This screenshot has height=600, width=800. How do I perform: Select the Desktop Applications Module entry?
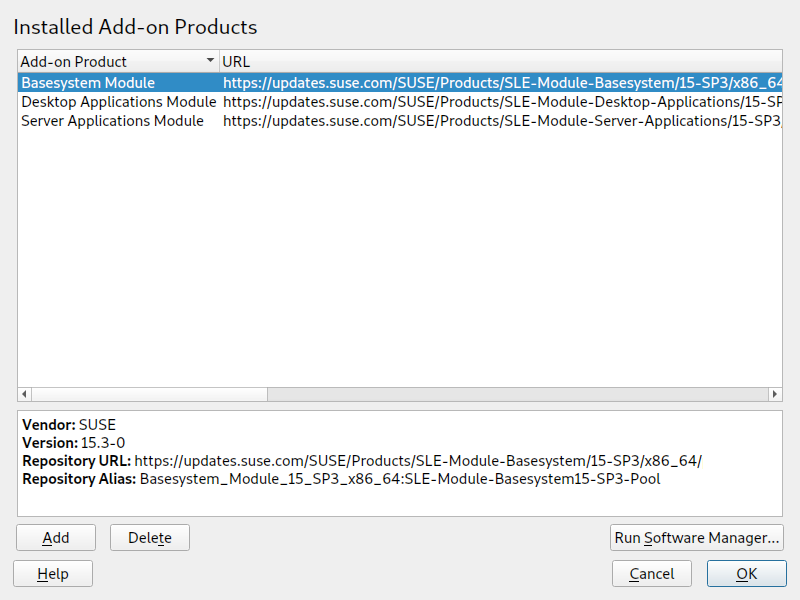(x=118, y=102)
